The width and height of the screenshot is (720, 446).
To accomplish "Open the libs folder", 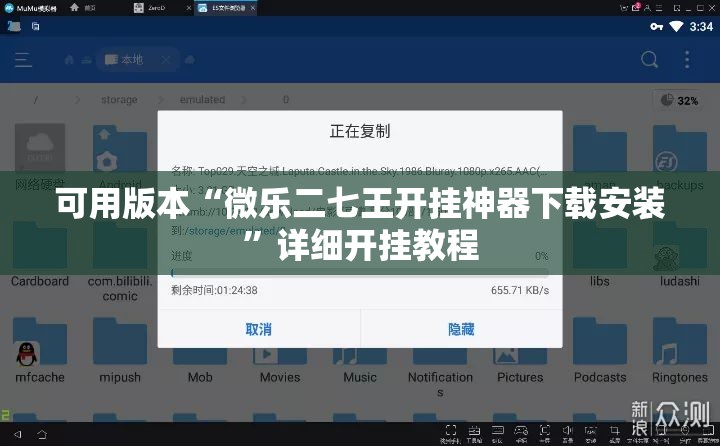I will pyautogui.click(x=600, y=257).
